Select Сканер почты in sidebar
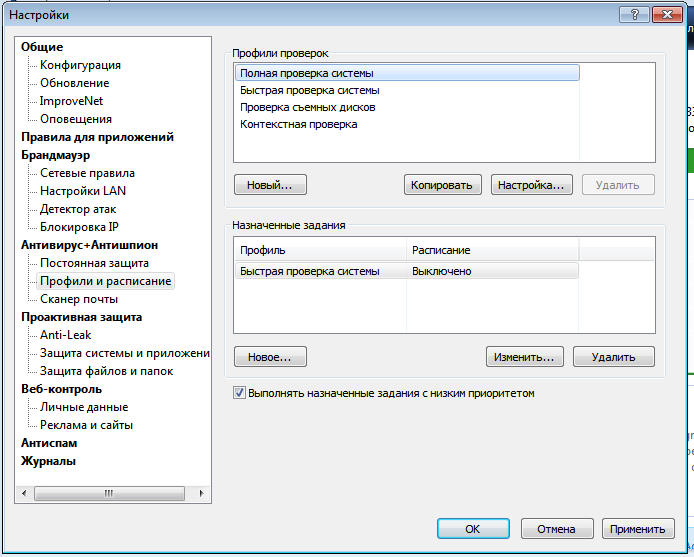 click(78, 299)
